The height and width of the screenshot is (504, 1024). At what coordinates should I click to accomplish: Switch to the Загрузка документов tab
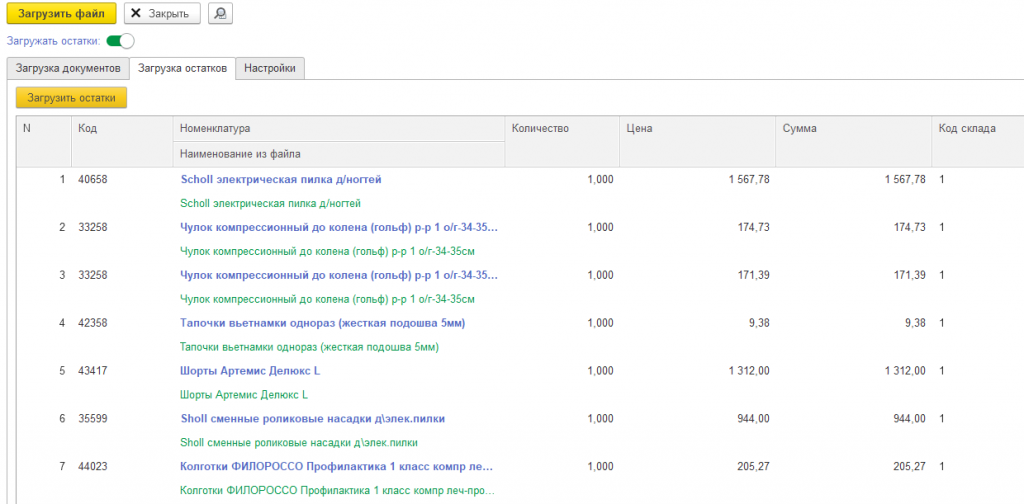click(x=68, y=68)
